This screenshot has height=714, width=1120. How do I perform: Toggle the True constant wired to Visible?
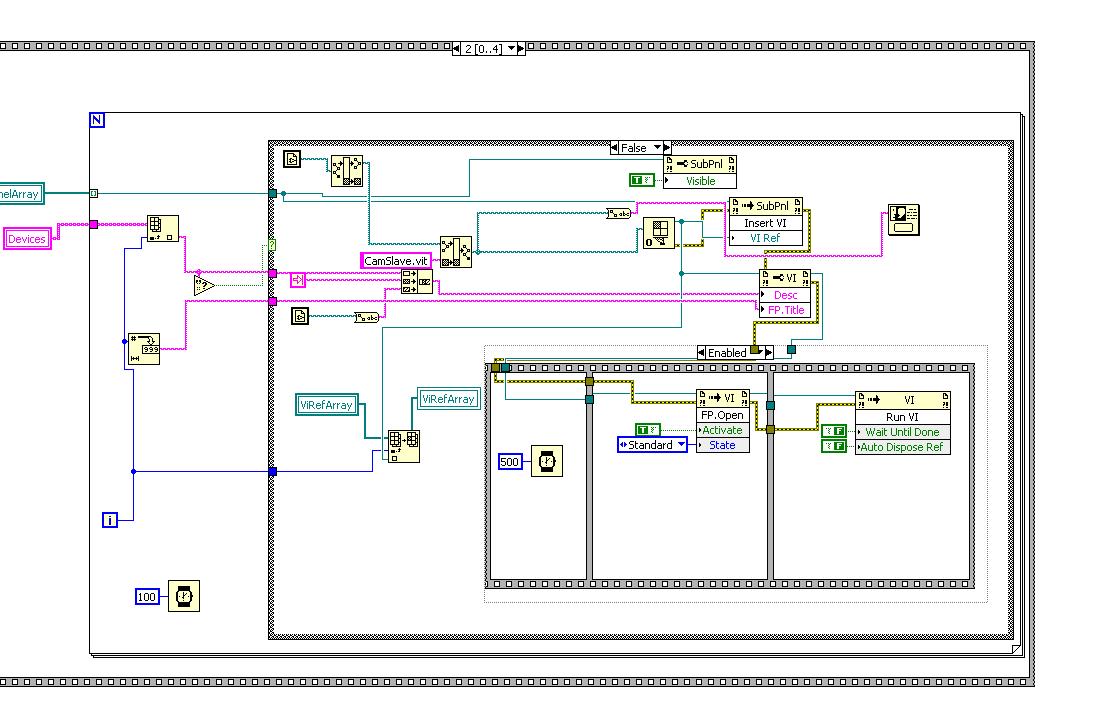coord(641,180)
